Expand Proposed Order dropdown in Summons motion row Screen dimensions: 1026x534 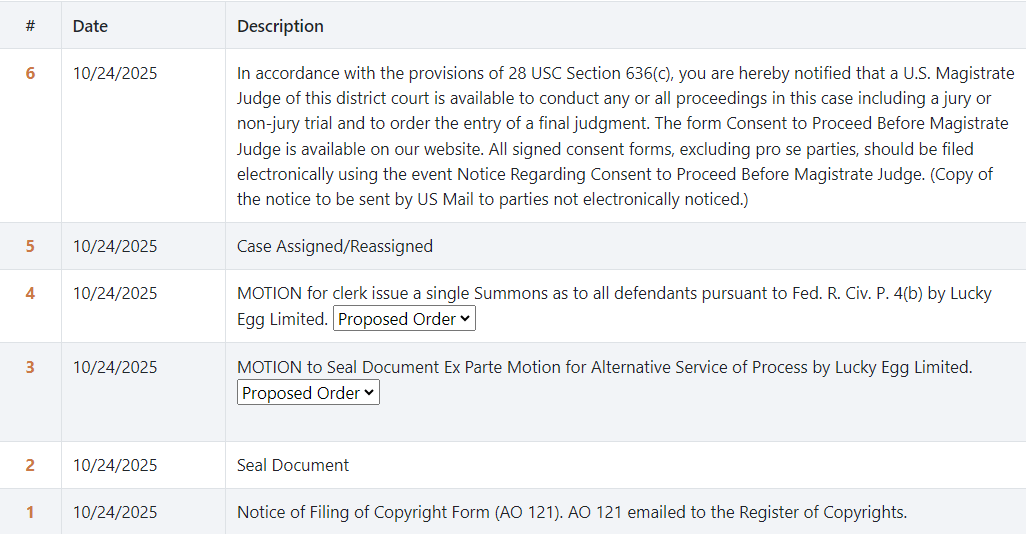[x=404, y=319]
